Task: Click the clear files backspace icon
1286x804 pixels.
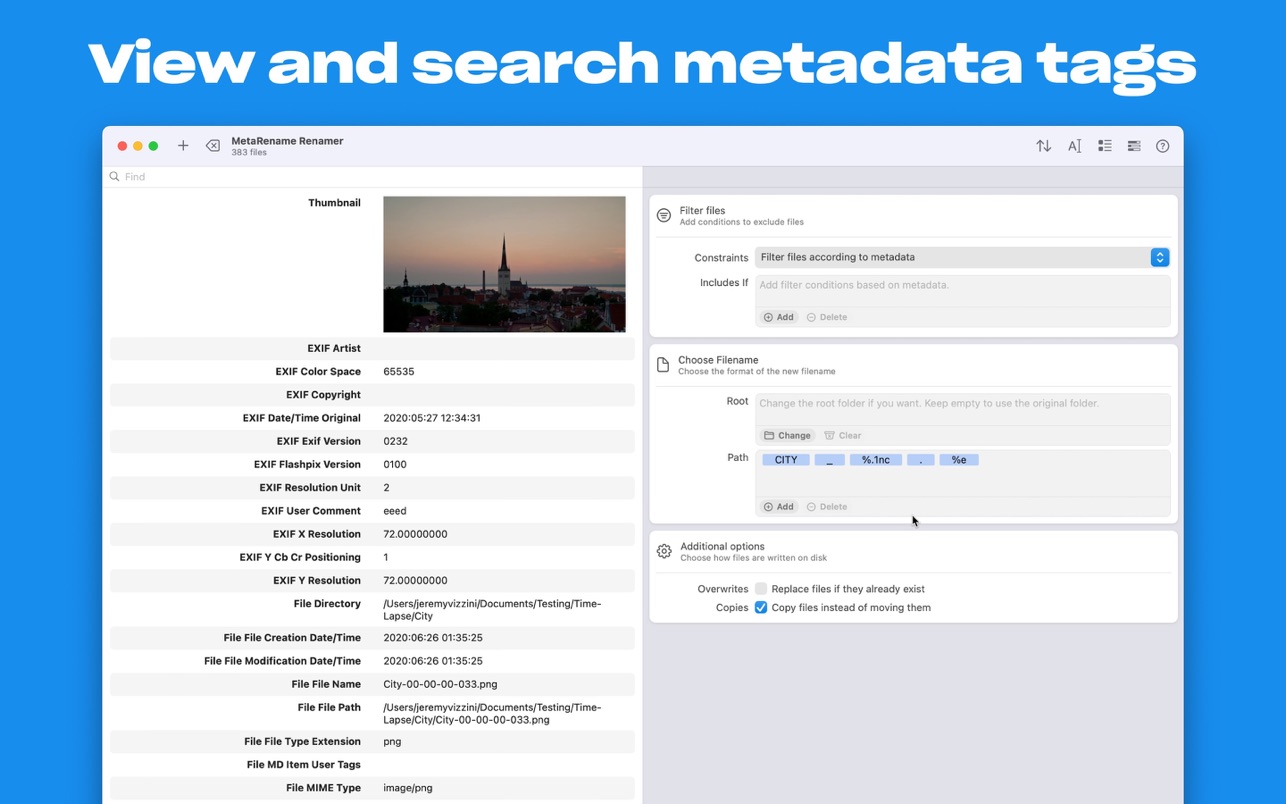Action: (x=213, y=146)
